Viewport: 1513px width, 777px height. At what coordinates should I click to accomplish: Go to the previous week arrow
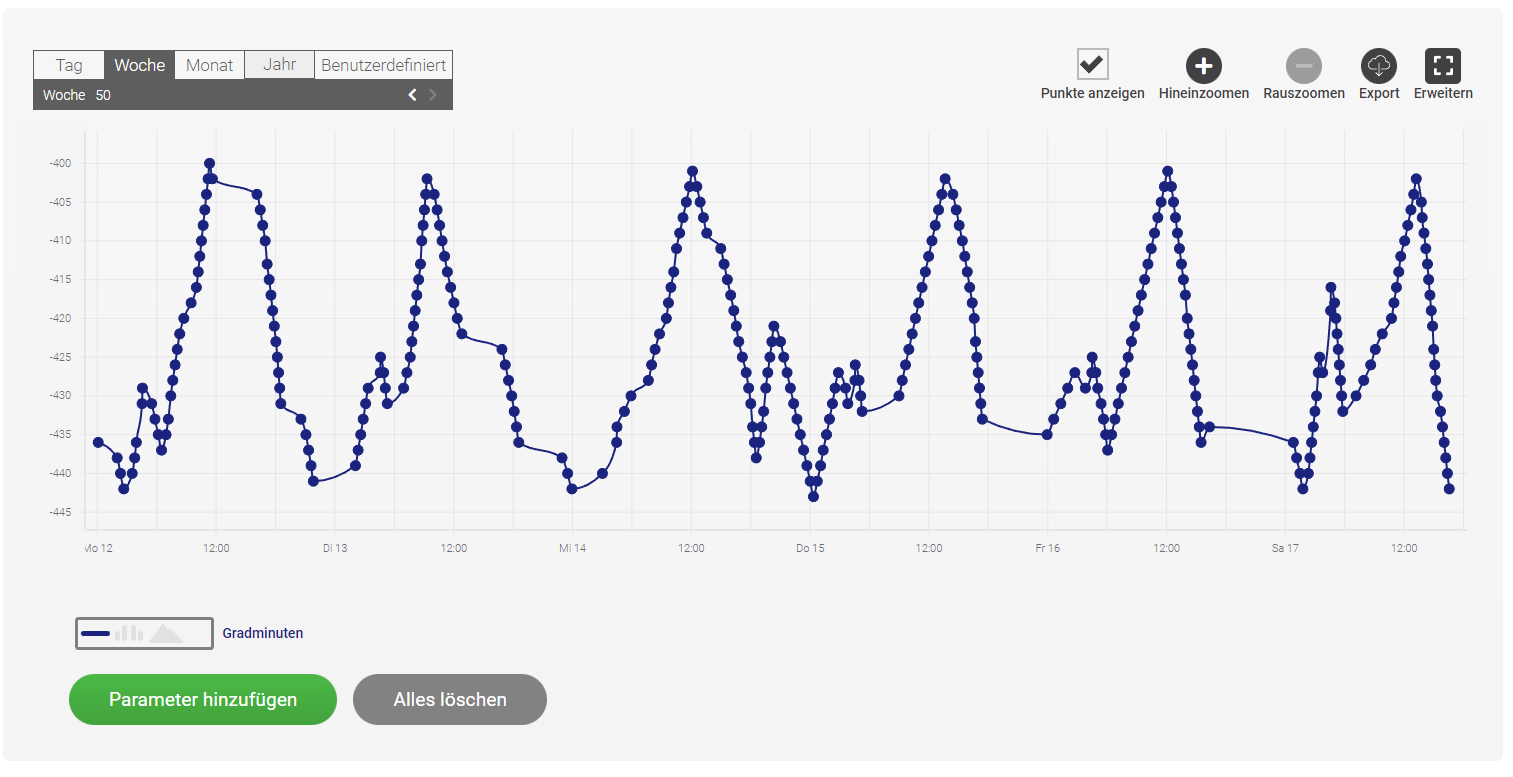point(412,95)
